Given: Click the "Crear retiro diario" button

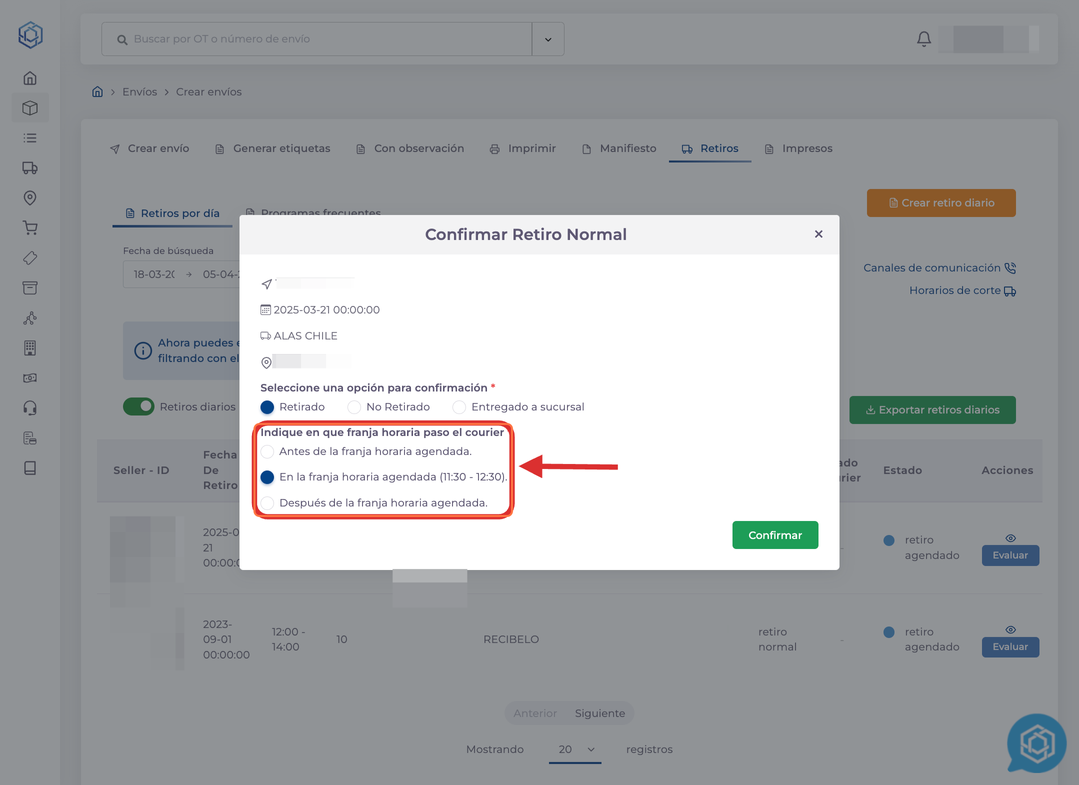Looking at the screenshot, I should (x=941, y=203).
